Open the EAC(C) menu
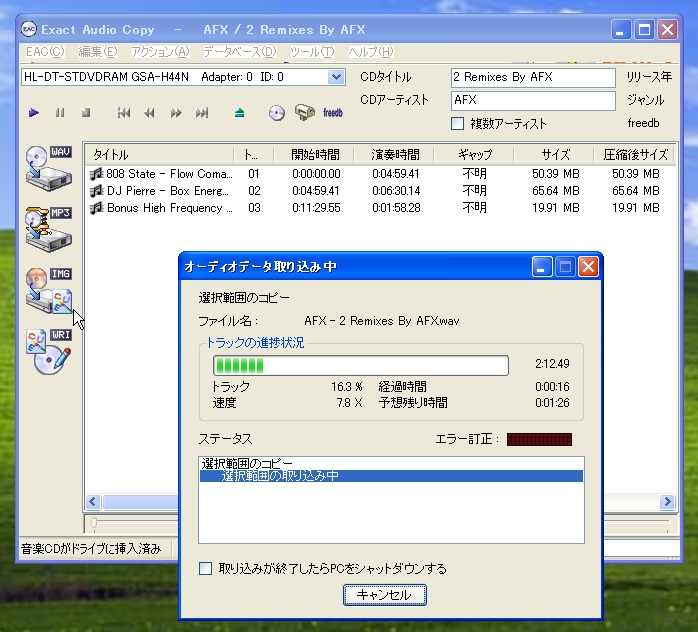Image resolution: width=698 pixels, height=632 pixels. click(x=45, y=52)
